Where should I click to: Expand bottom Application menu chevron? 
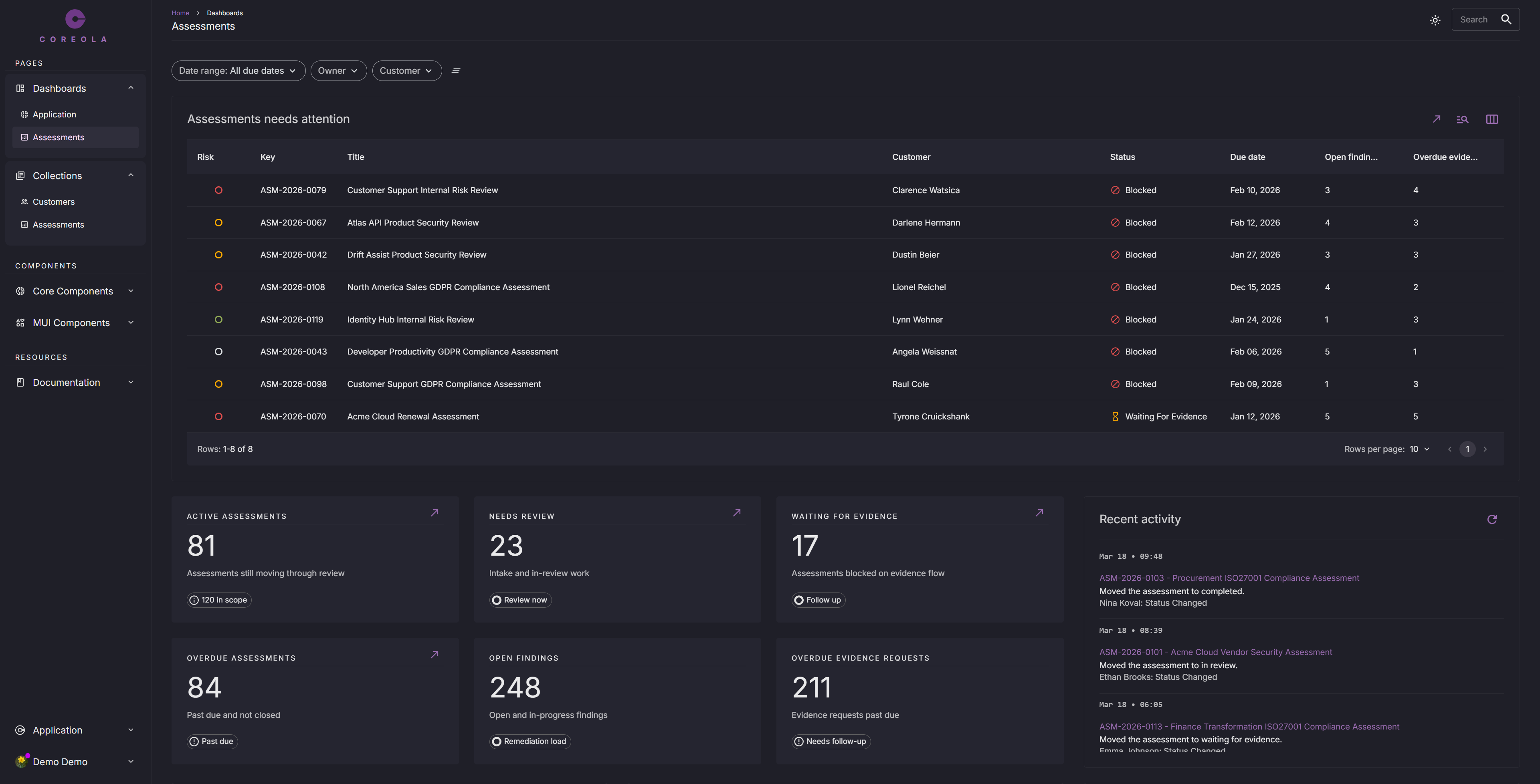point(131,730)
